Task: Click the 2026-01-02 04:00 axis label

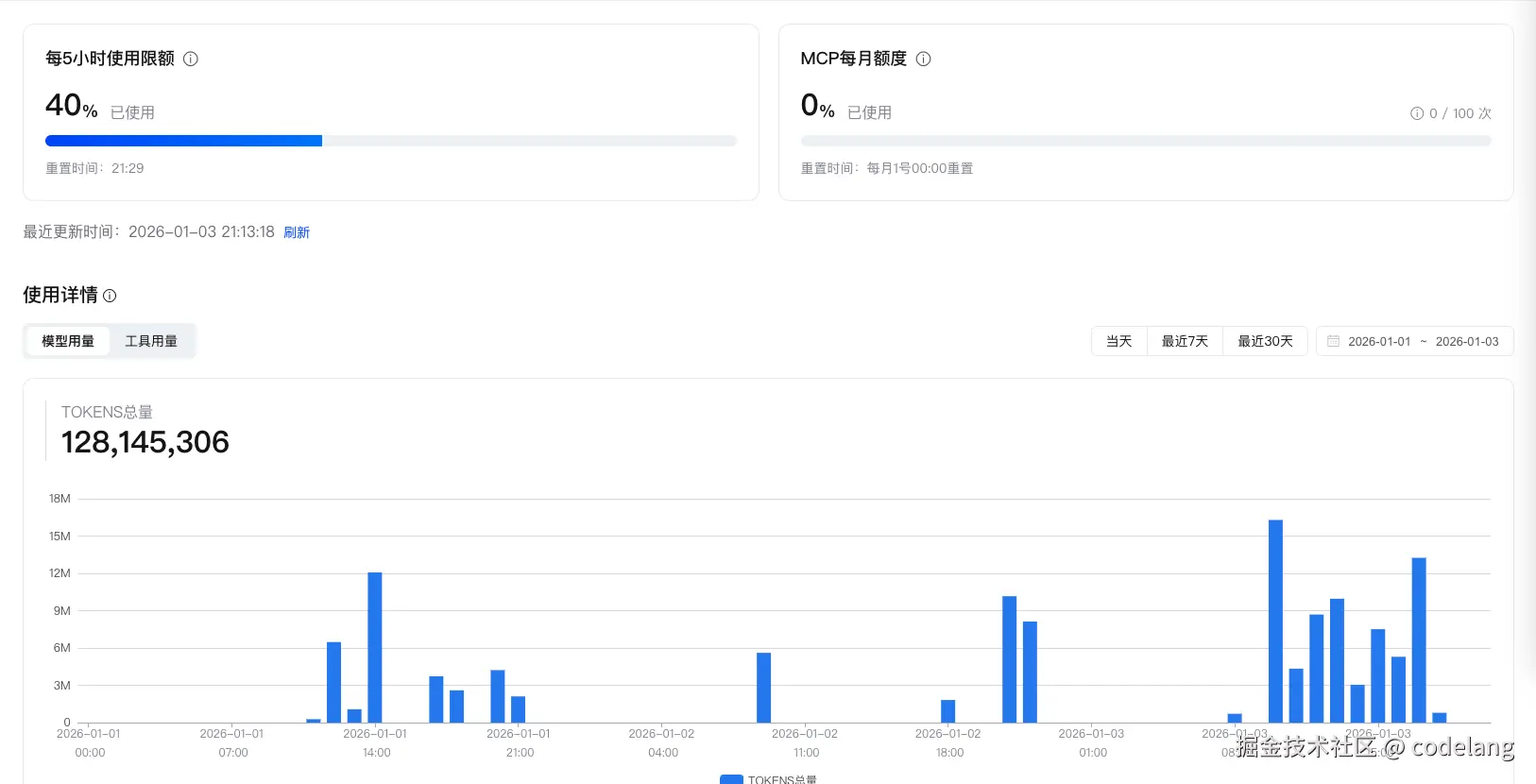Action: click(662, 743)
